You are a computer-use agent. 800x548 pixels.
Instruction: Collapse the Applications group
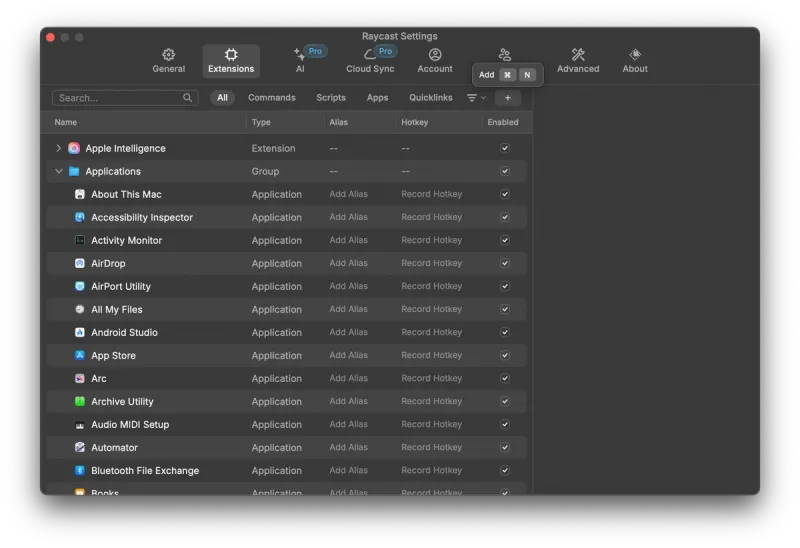tap(59, 171)
